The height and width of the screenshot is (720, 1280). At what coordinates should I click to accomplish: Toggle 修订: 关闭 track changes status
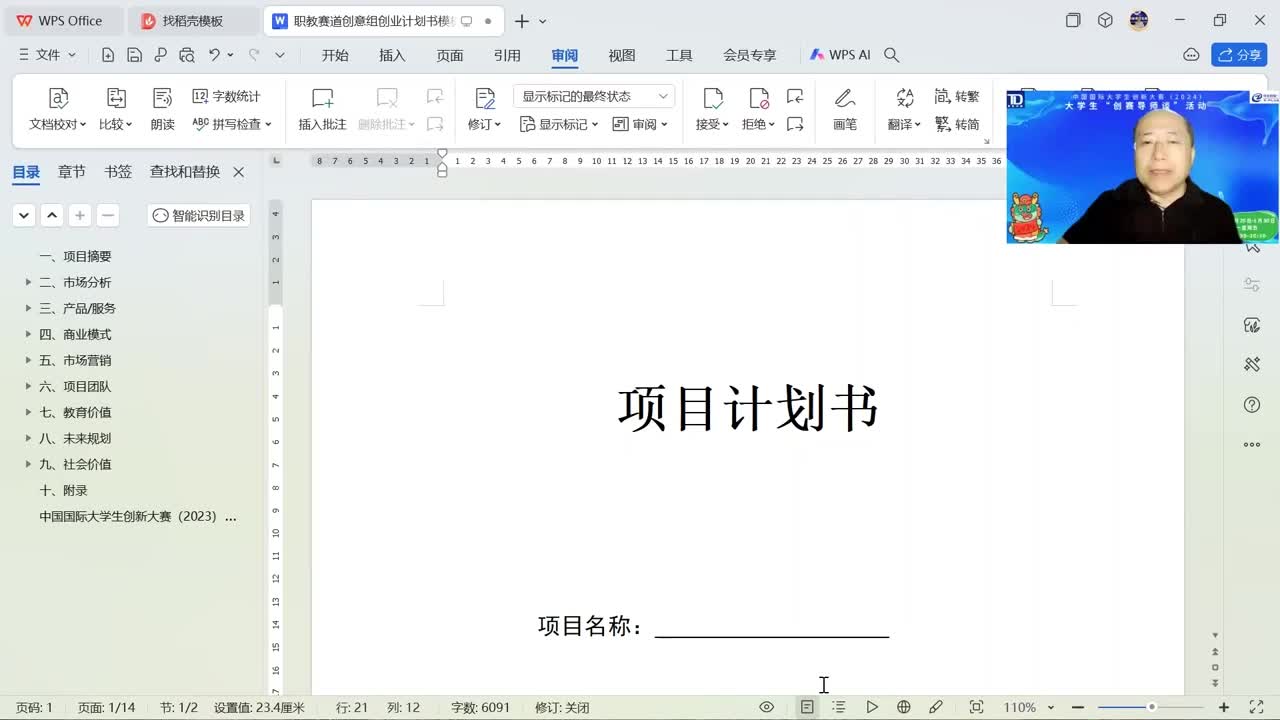coord(562,707)
